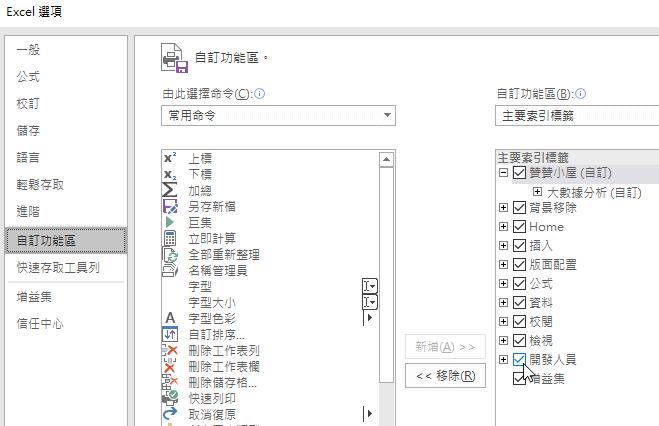Expand the 開發人員 tree node
The image size is (659, 426).
pyautogui.click(x=503, y=359)
